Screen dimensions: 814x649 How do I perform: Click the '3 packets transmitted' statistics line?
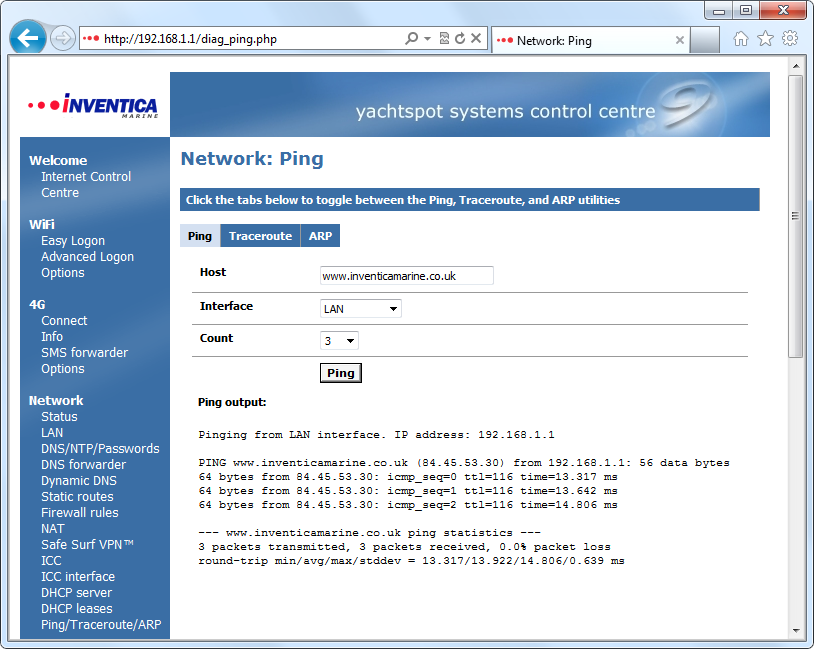click(x=404, y=547)
